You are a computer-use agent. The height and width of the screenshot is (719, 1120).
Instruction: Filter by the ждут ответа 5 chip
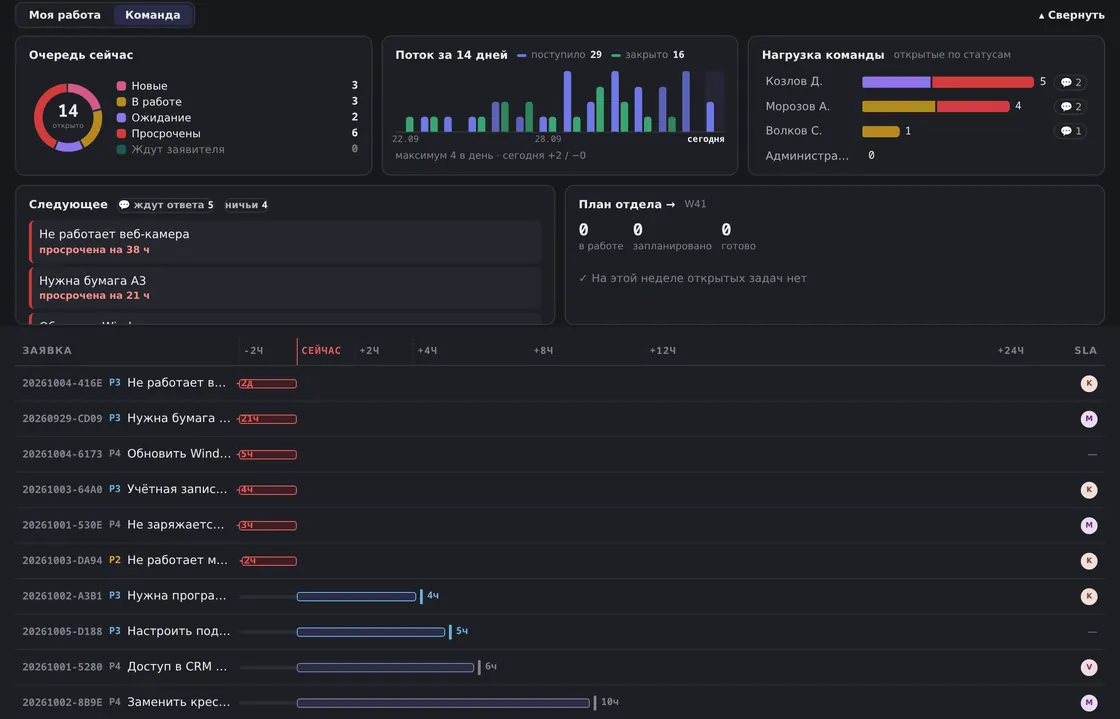click(166, 205)
